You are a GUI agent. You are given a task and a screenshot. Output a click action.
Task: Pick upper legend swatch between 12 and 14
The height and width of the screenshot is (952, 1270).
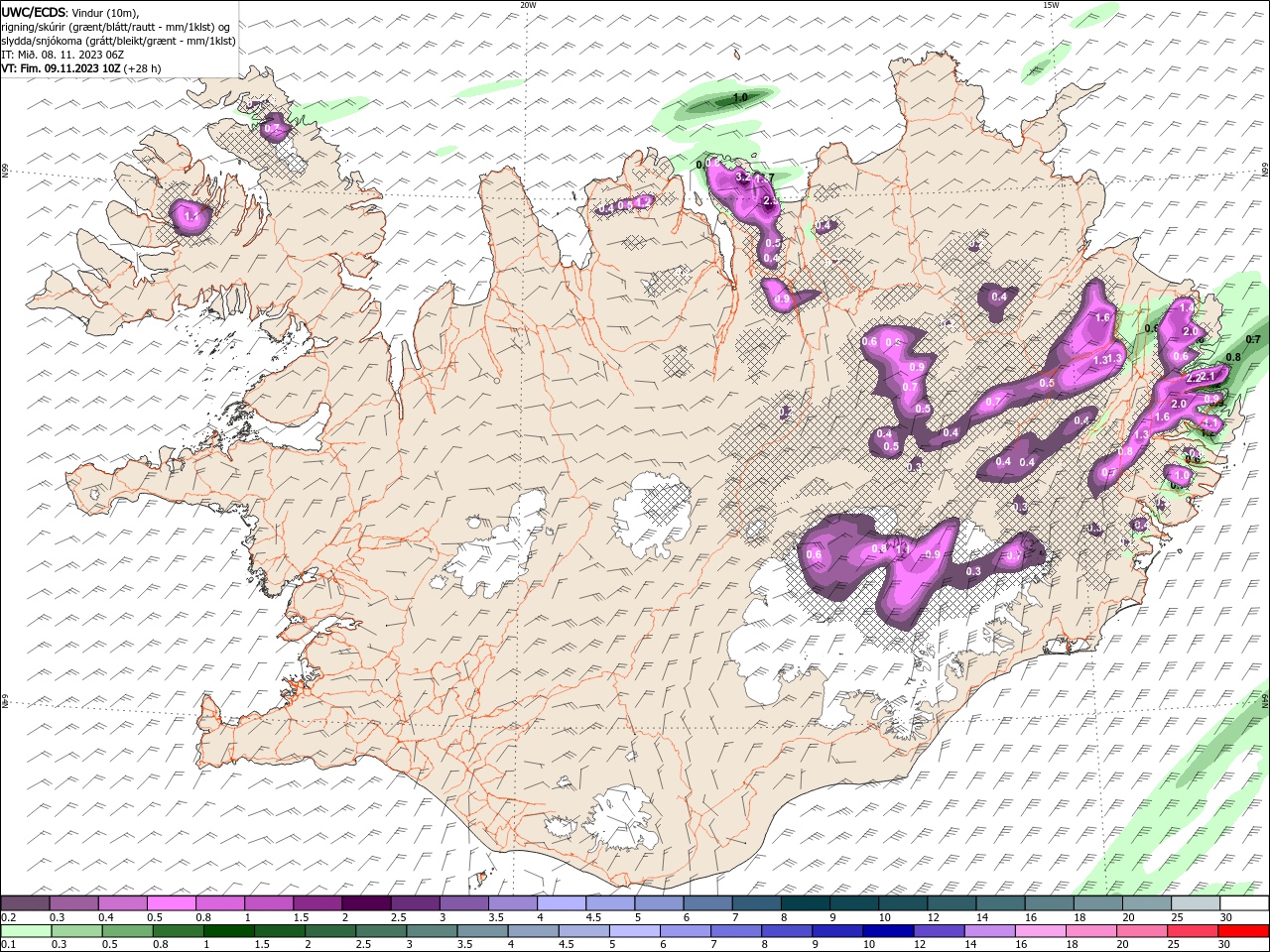pyautogui.click(x=952, y=903)
